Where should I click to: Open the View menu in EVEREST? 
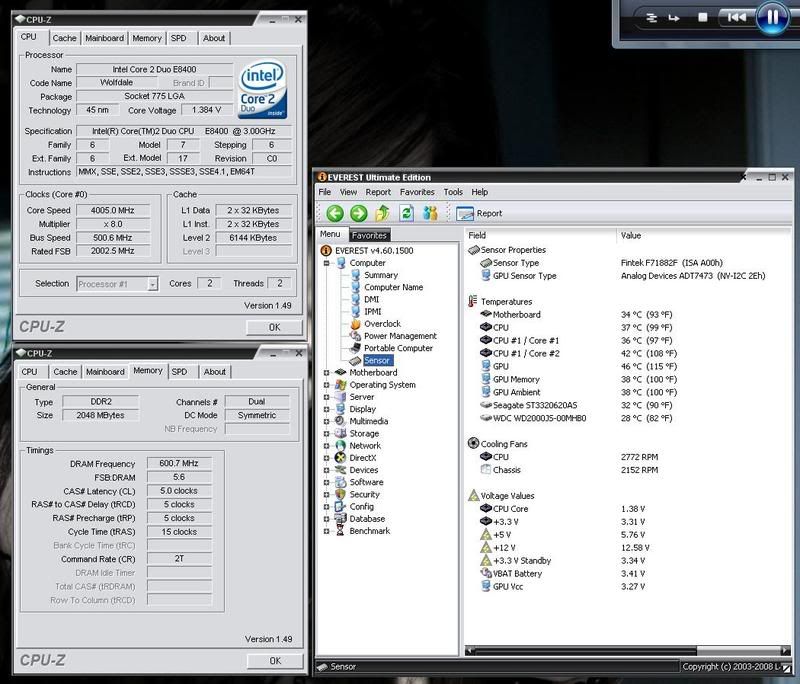pyautogui.click(x=348, y=192)
